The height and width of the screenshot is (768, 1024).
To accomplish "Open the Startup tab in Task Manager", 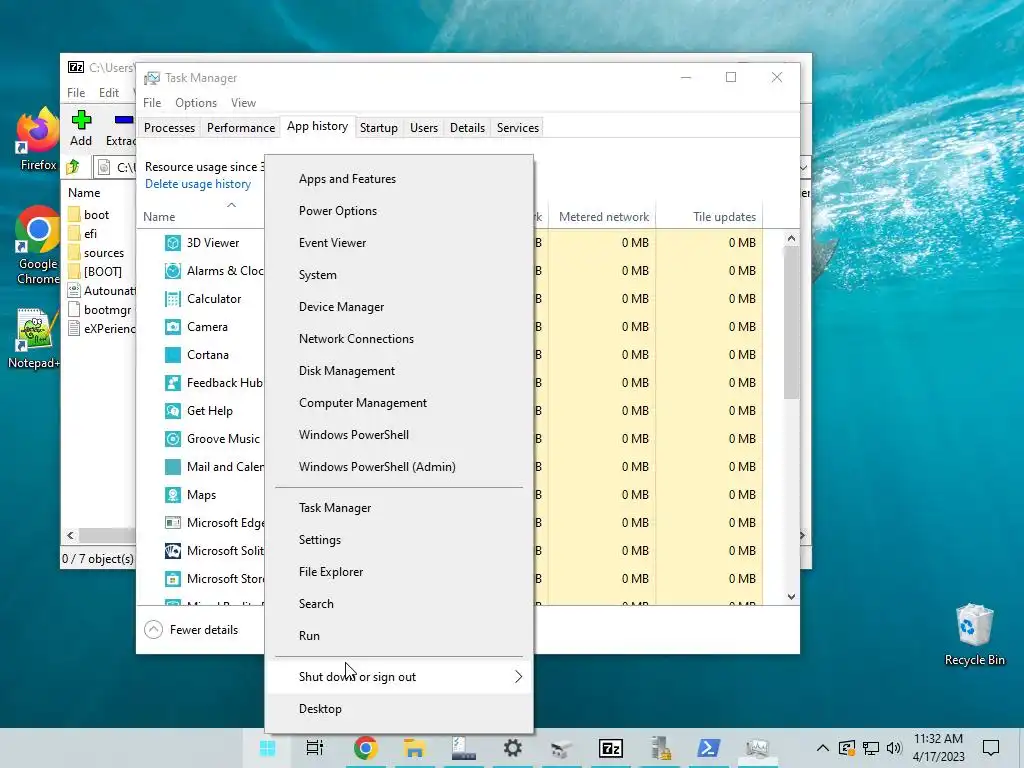I will point(379,128).
